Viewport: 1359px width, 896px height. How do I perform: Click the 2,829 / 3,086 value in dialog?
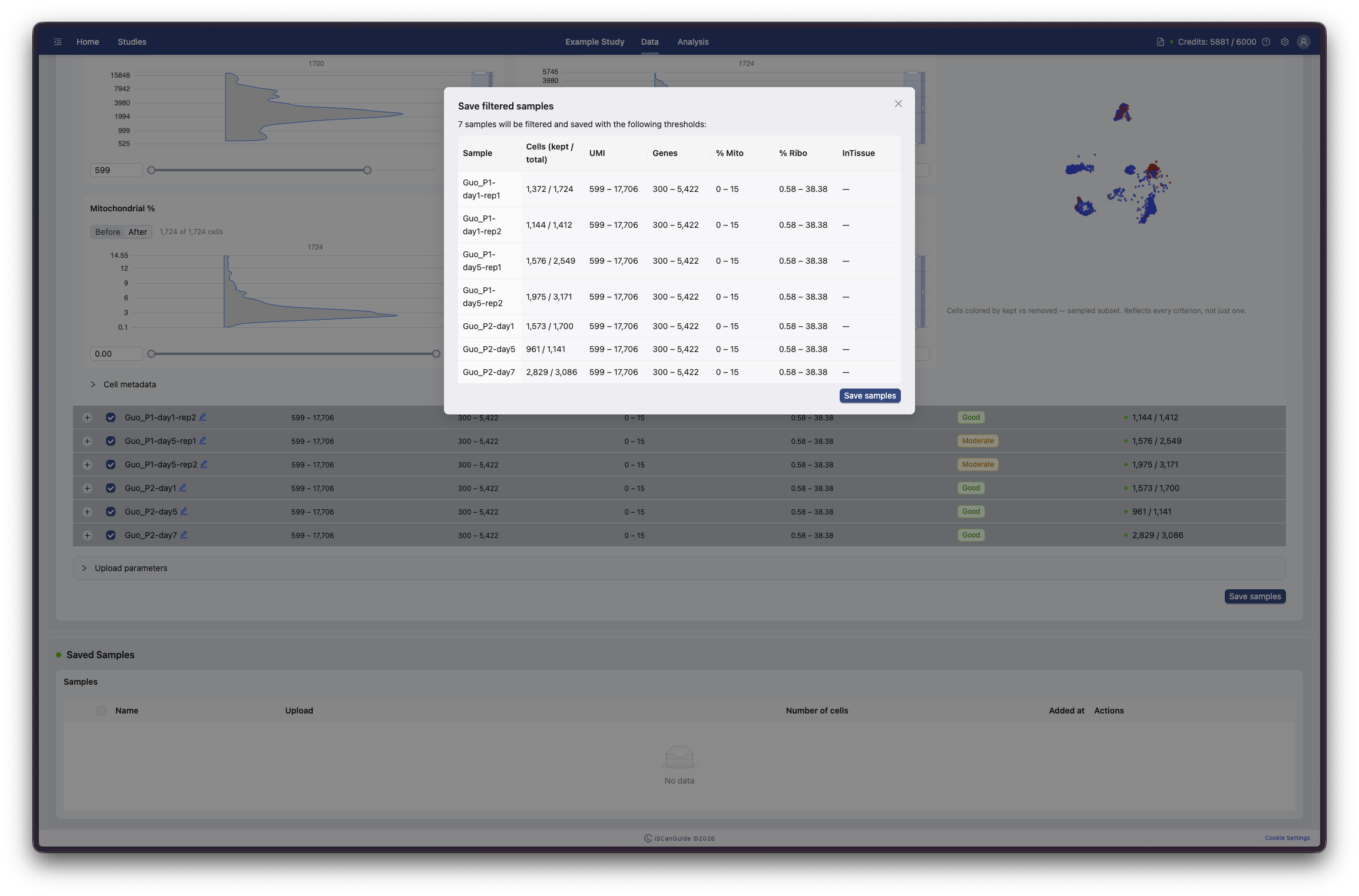(x=551, y=372)
